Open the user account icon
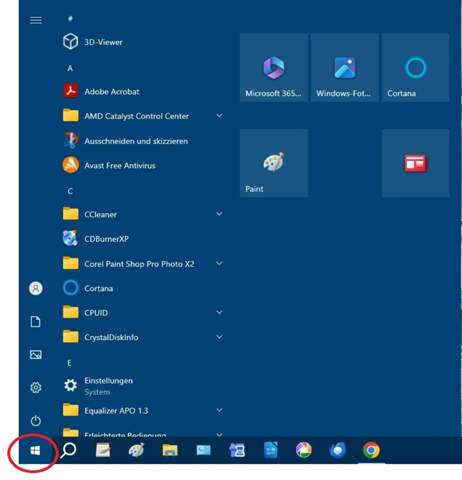The image size is (462, 480). click(36, 288)
